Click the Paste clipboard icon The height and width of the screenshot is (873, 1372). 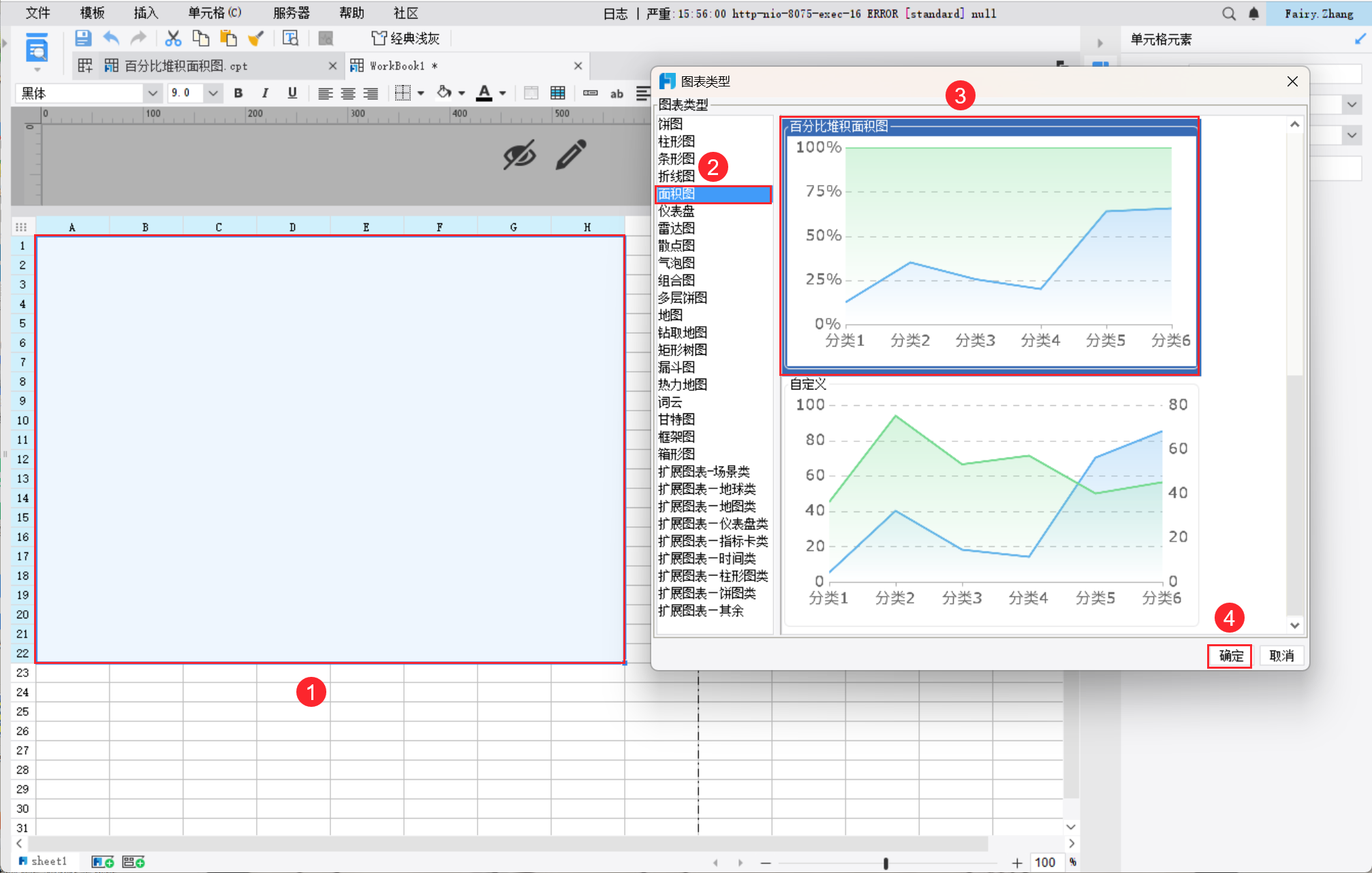tap(228, 39)
